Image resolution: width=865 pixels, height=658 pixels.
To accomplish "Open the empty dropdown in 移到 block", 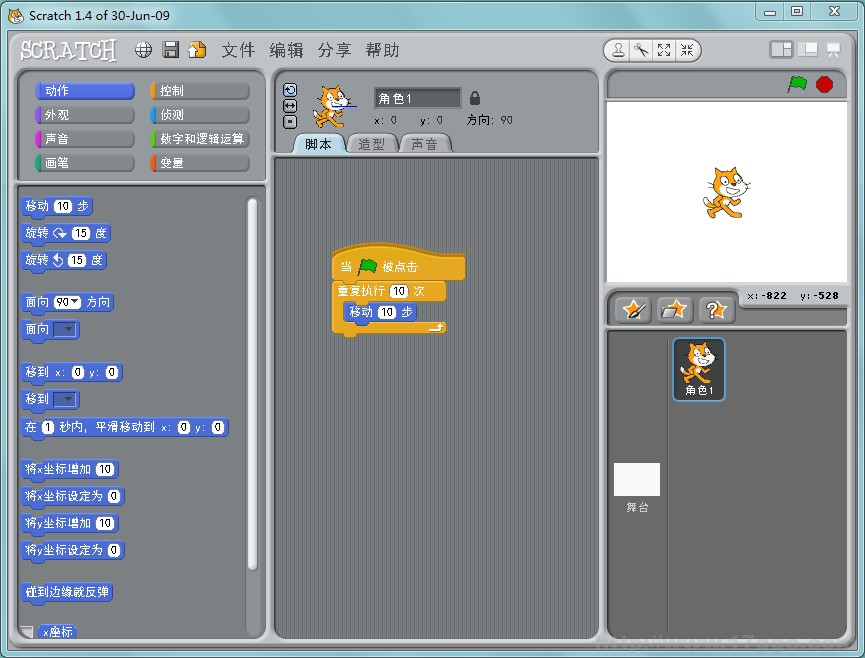I will coord(66,400).
